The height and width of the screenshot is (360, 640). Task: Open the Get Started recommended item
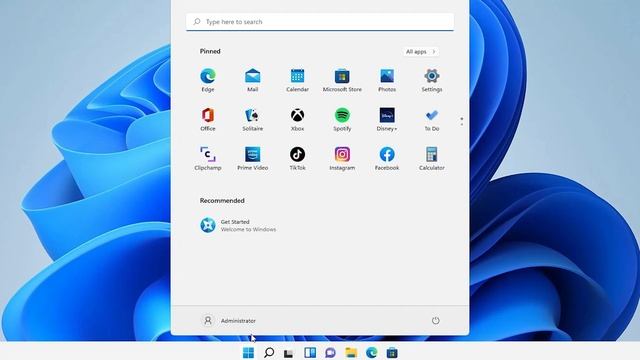[238, 225]
